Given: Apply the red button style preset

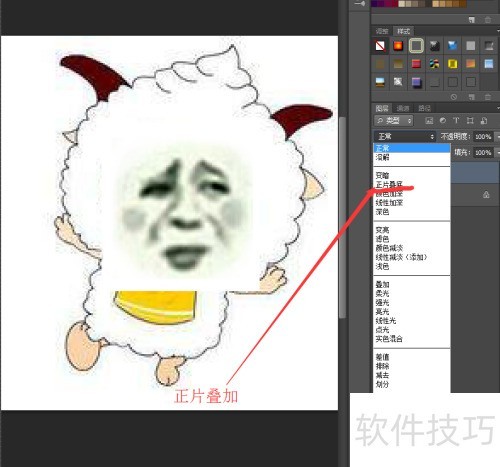Looking at the screenshot, I should [x=416, y=64].
